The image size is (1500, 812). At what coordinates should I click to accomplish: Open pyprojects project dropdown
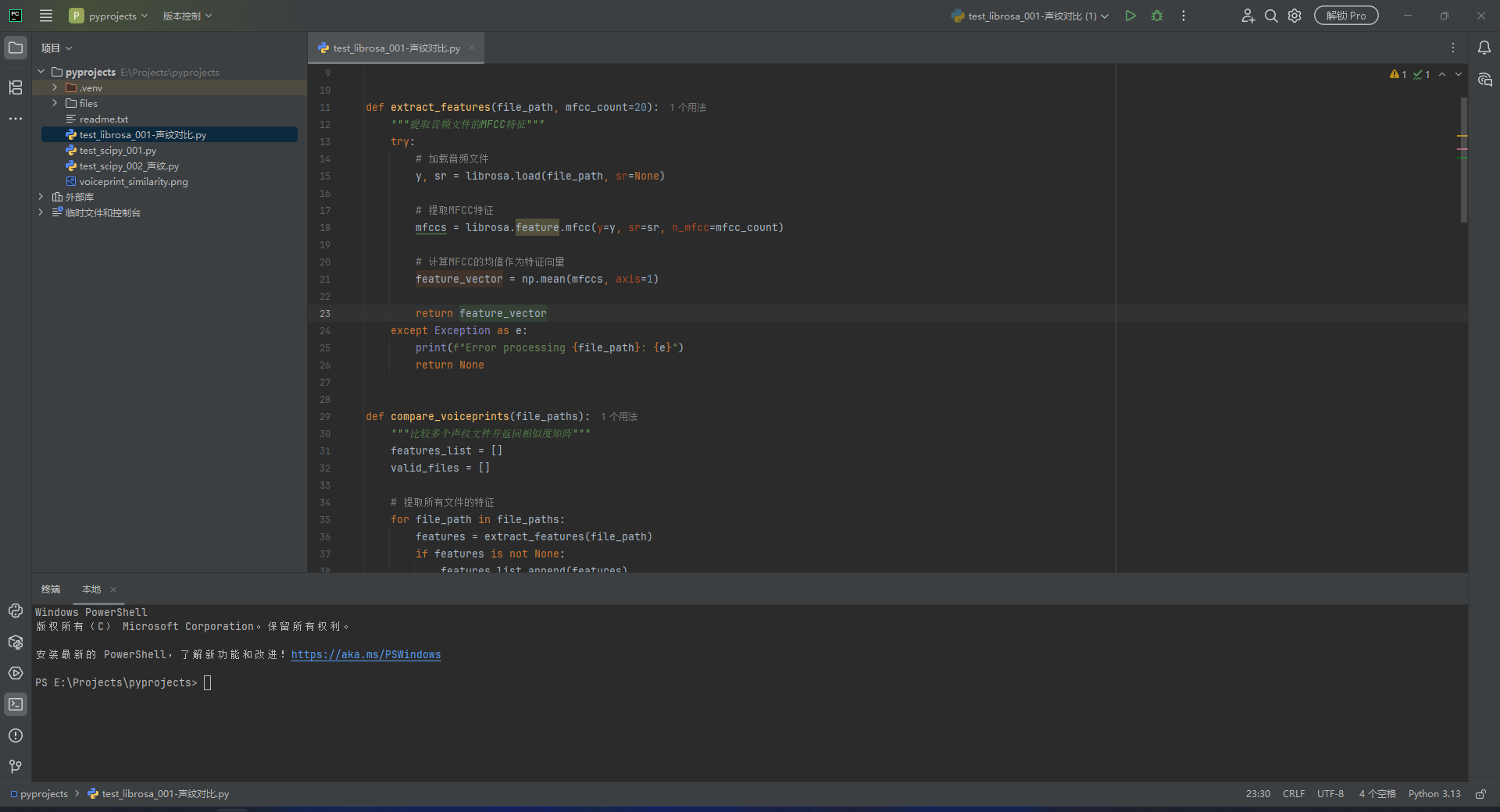[109, 16]
